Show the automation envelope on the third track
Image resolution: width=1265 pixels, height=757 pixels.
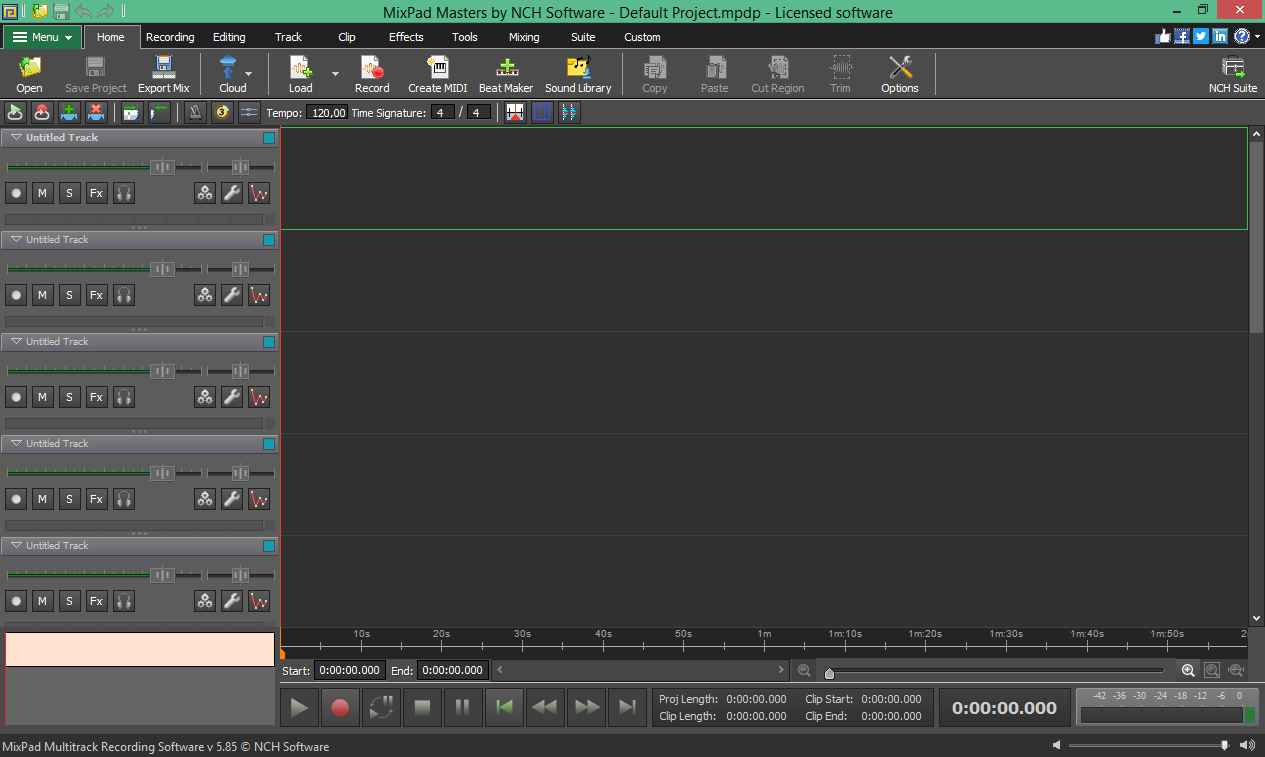258,396
